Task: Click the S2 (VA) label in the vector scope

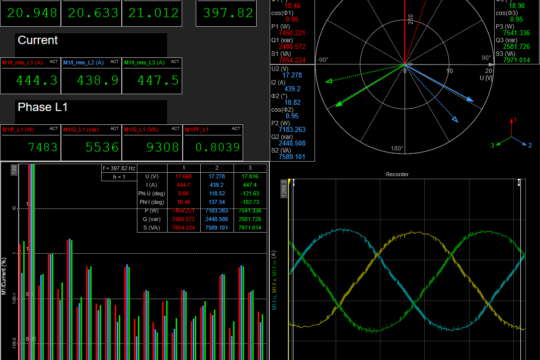Action: tap(281, 150)
